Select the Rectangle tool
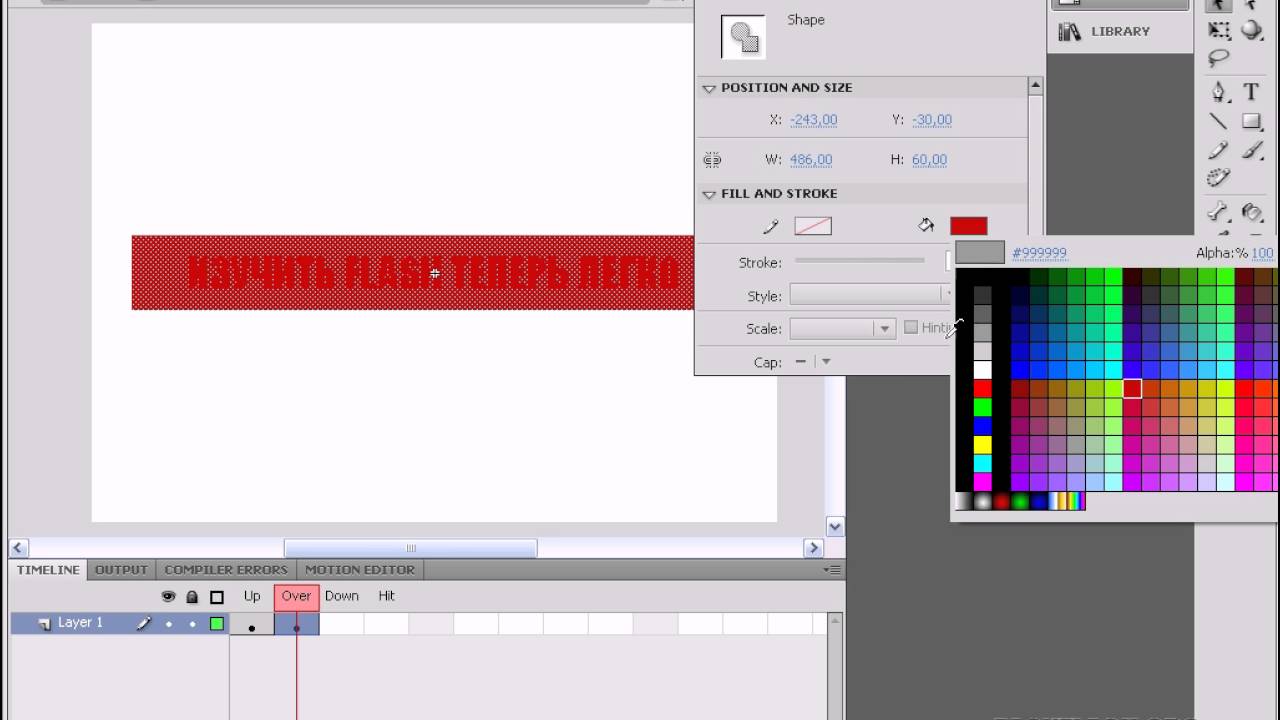 tap(1252, 121)
